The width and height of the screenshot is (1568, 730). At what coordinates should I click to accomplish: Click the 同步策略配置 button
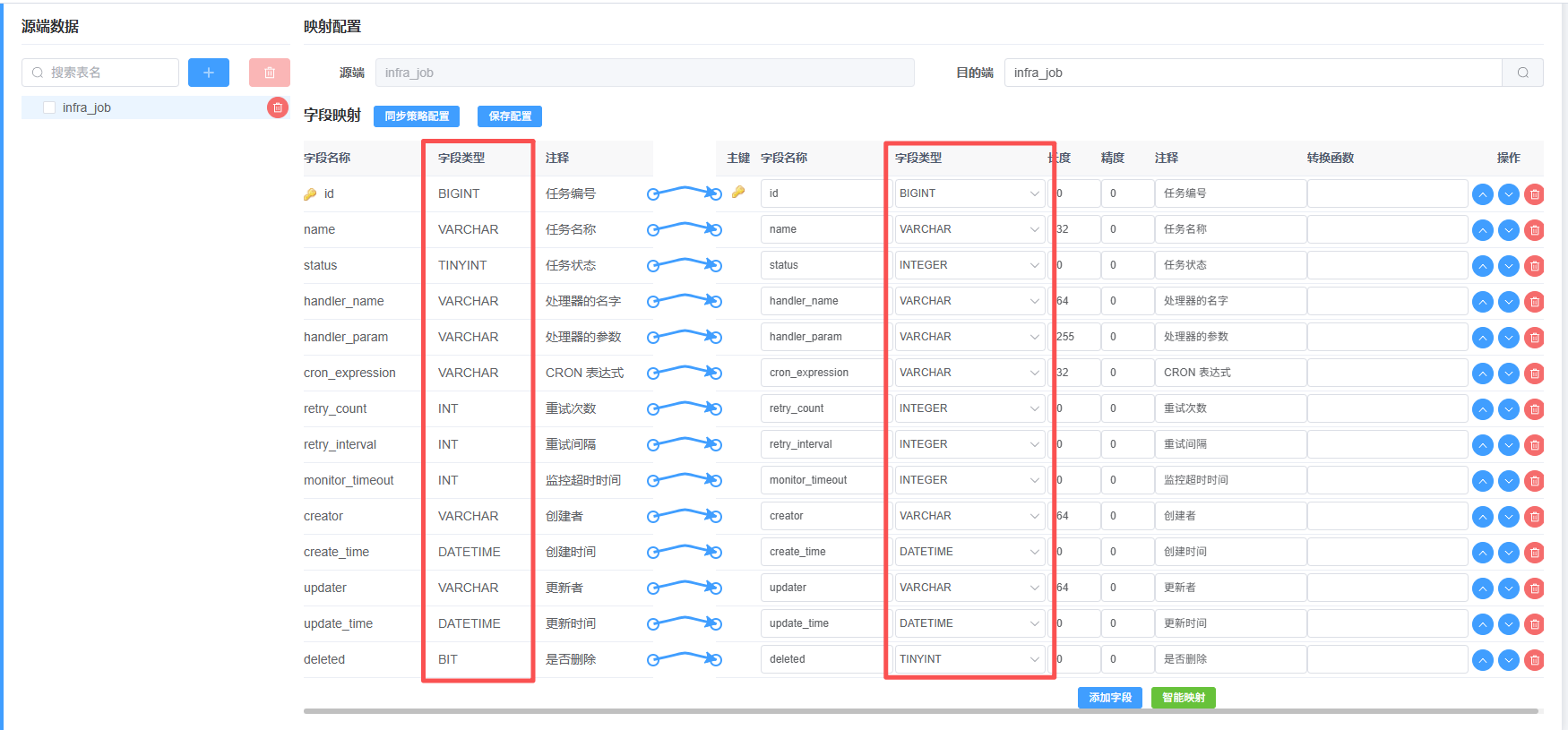[x=417, y=116]
